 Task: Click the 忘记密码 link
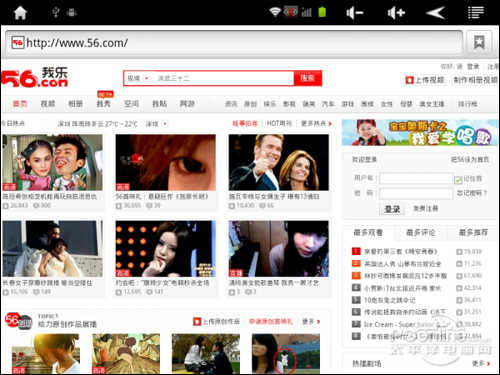(x=472, y=193)
